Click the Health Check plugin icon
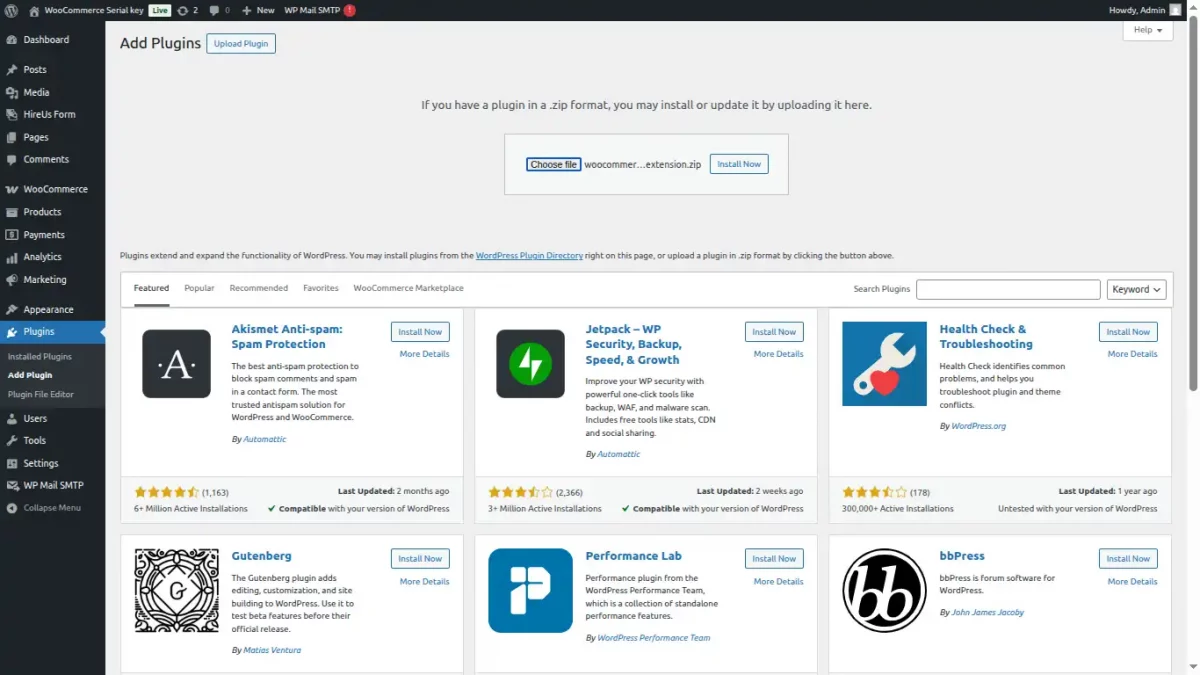Viewport: 1200px width, 675px height. click(884, 364)
